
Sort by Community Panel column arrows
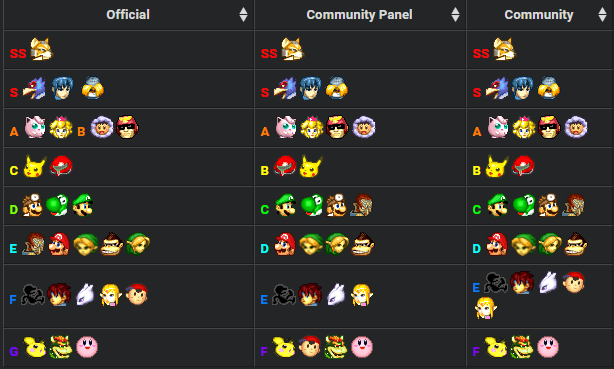455,14
